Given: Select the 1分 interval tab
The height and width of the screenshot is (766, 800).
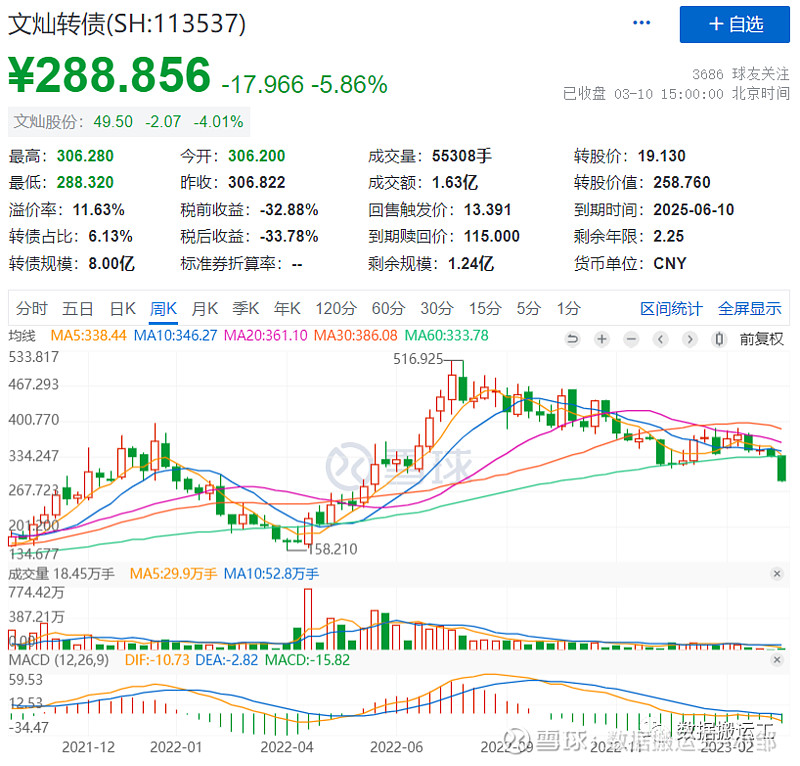Looking at the screenshot, I should [x=568, y=308].
